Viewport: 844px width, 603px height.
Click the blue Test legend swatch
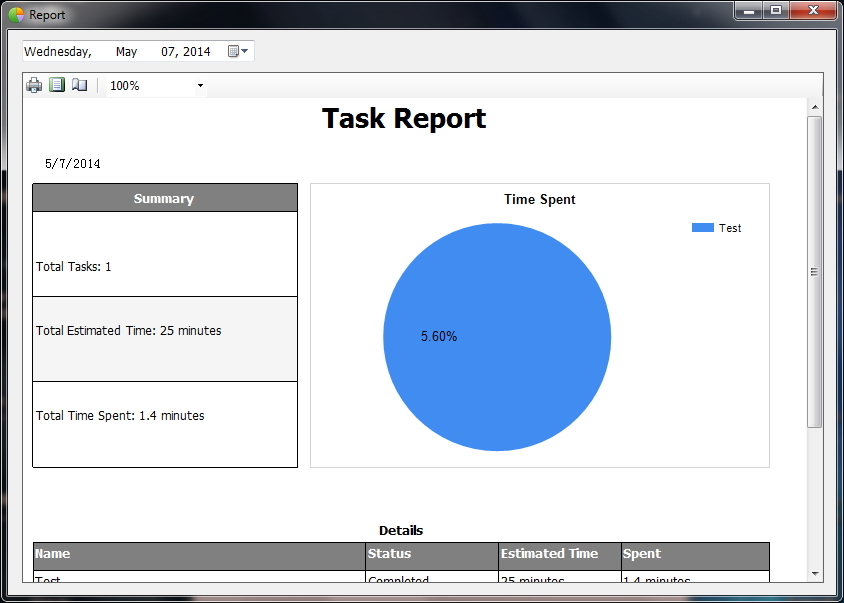coord(702,228)
